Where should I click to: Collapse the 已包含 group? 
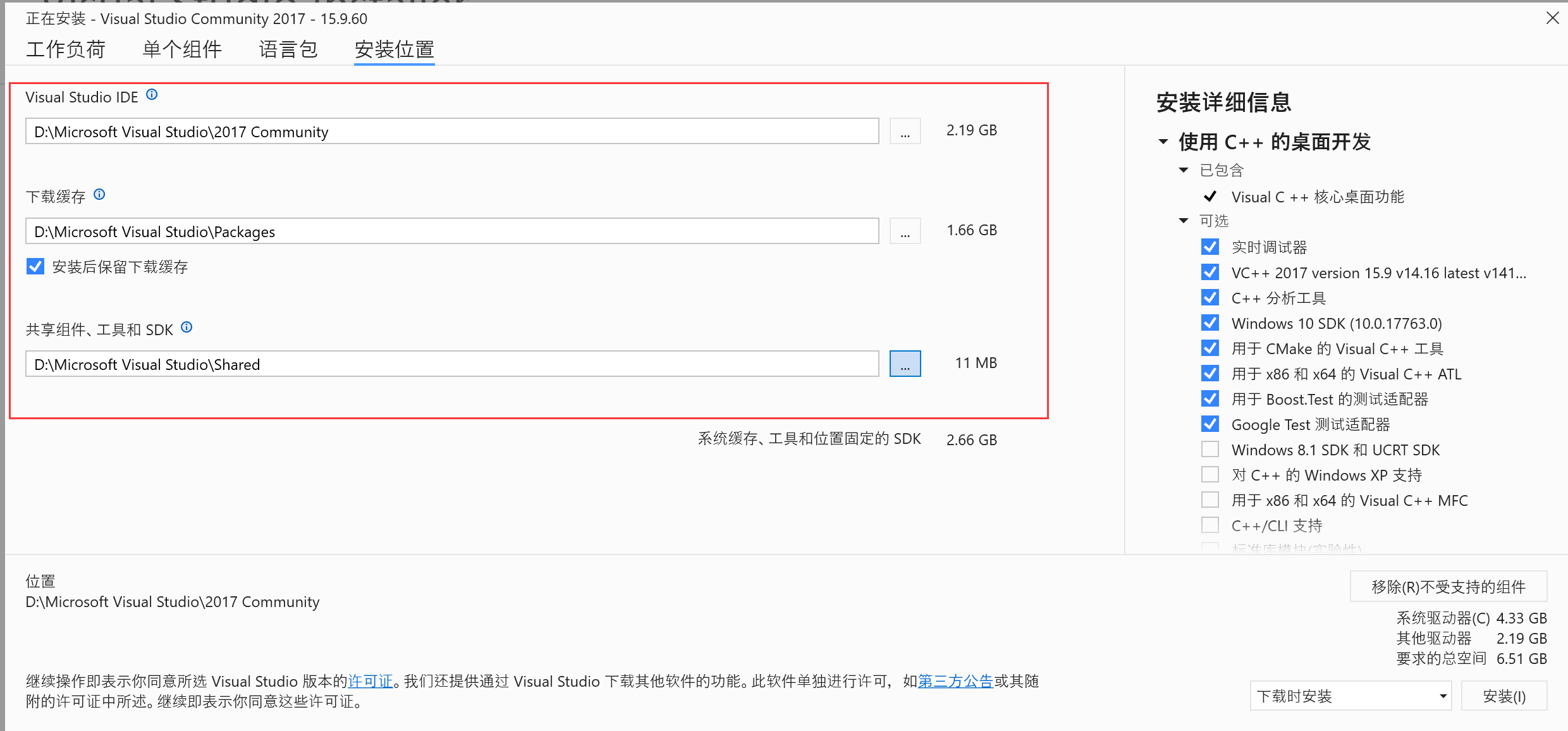pyautogui.click(x=1184, y=170)
